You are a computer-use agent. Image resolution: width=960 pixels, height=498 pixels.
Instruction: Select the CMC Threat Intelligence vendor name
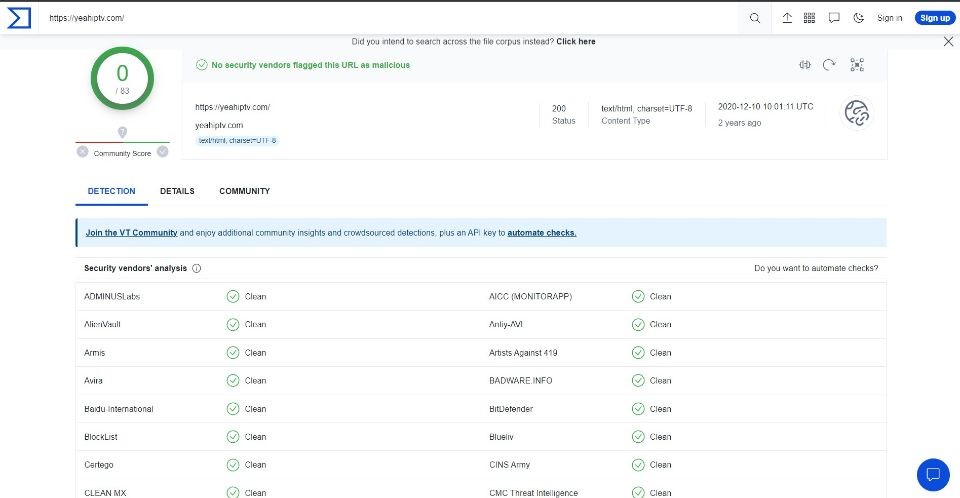pyautogui.click(x=533, y=493)
